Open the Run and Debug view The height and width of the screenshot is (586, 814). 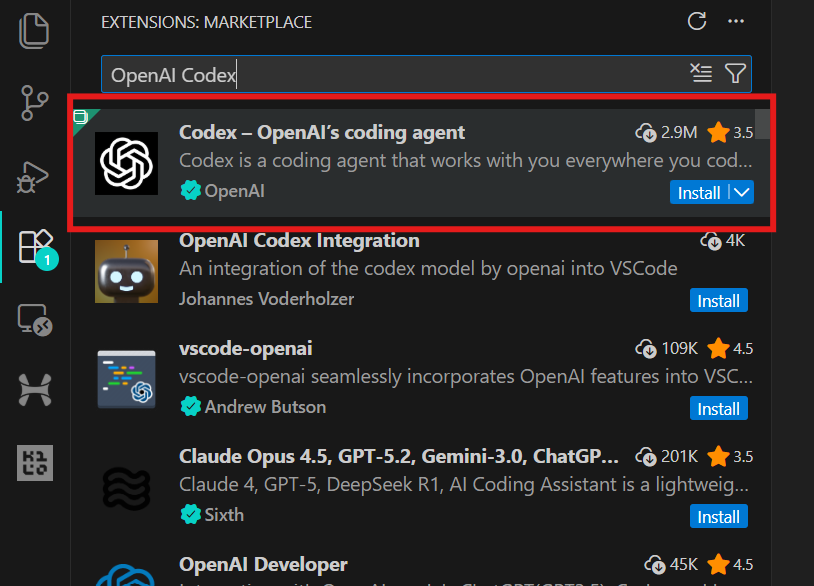click(x=34, y=176)
